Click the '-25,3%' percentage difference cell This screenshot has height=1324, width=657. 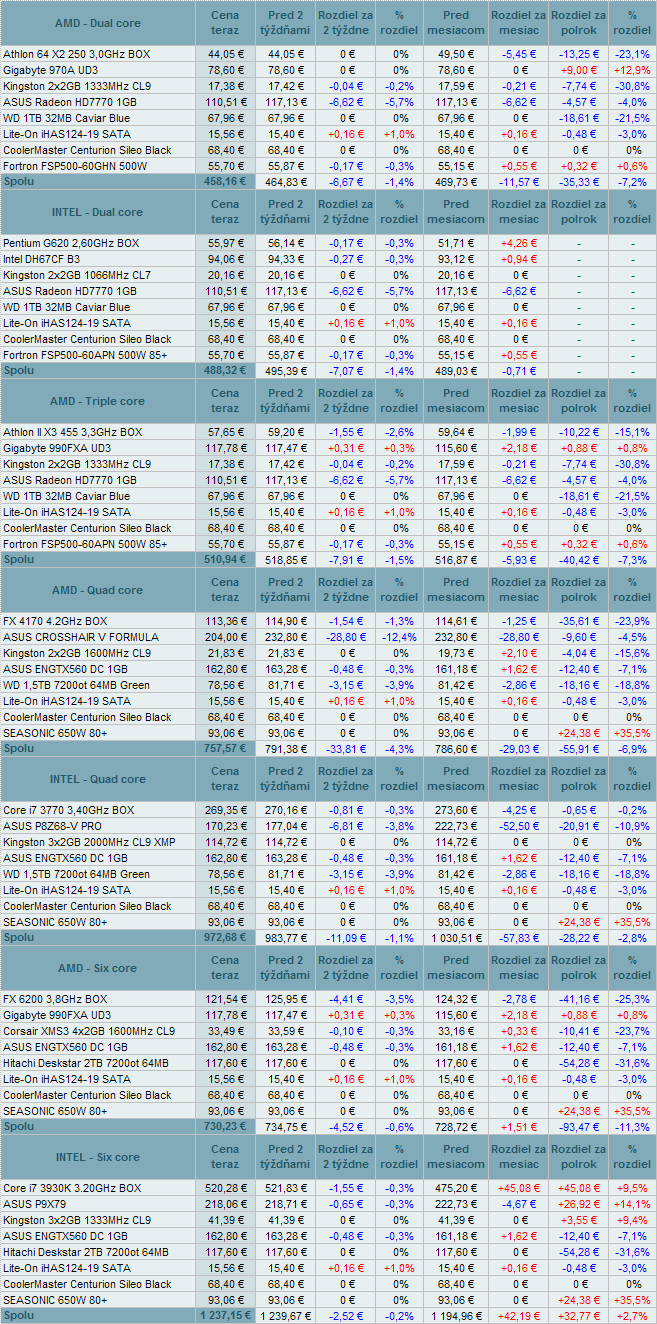coord(633,999)
